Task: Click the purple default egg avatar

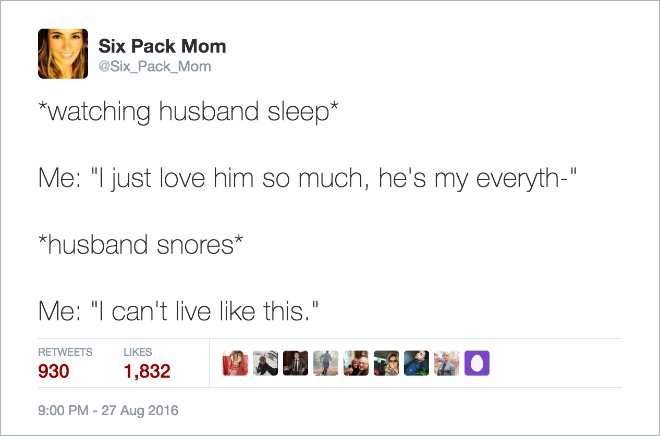Action: coord(476,364)
